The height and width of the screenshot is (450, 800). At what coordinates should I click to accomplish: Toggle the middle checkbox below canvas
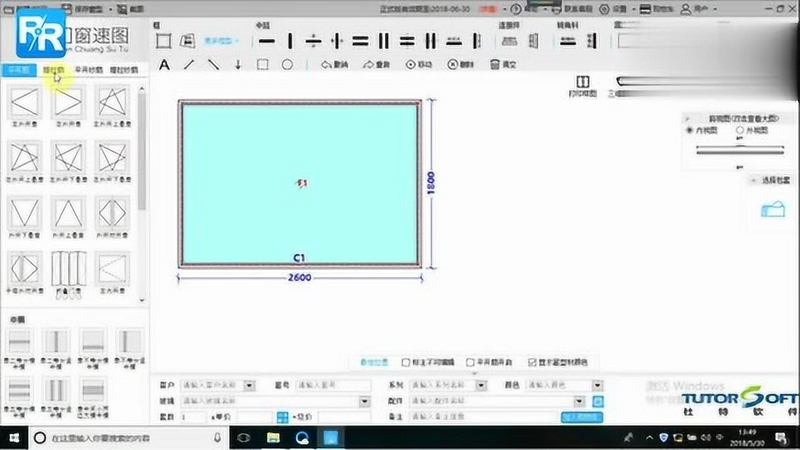click(x=470, y=362)
